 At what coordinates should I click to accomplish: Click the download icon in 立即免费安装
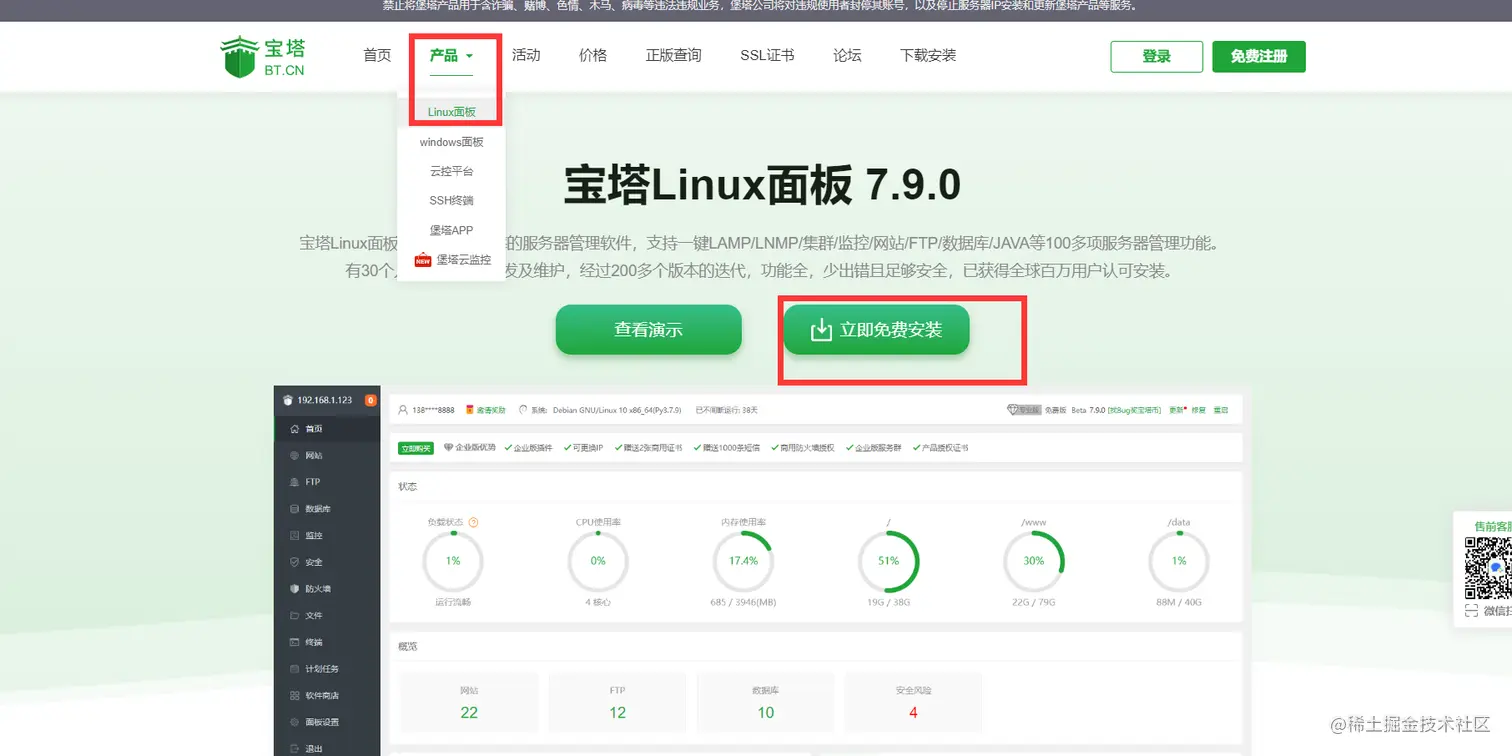(x=820, y=330)
